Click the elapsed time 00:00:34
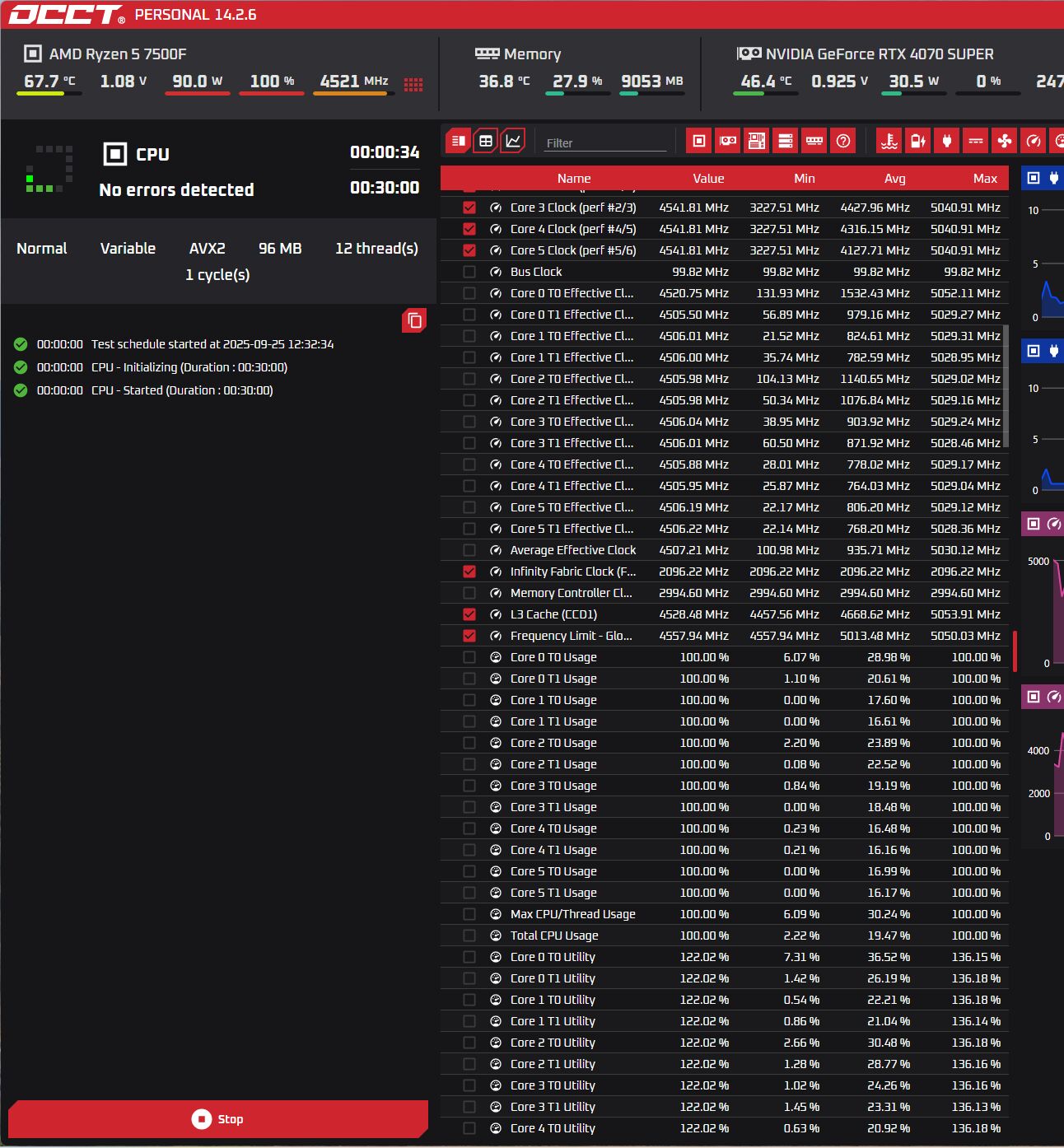 (385, 152)
